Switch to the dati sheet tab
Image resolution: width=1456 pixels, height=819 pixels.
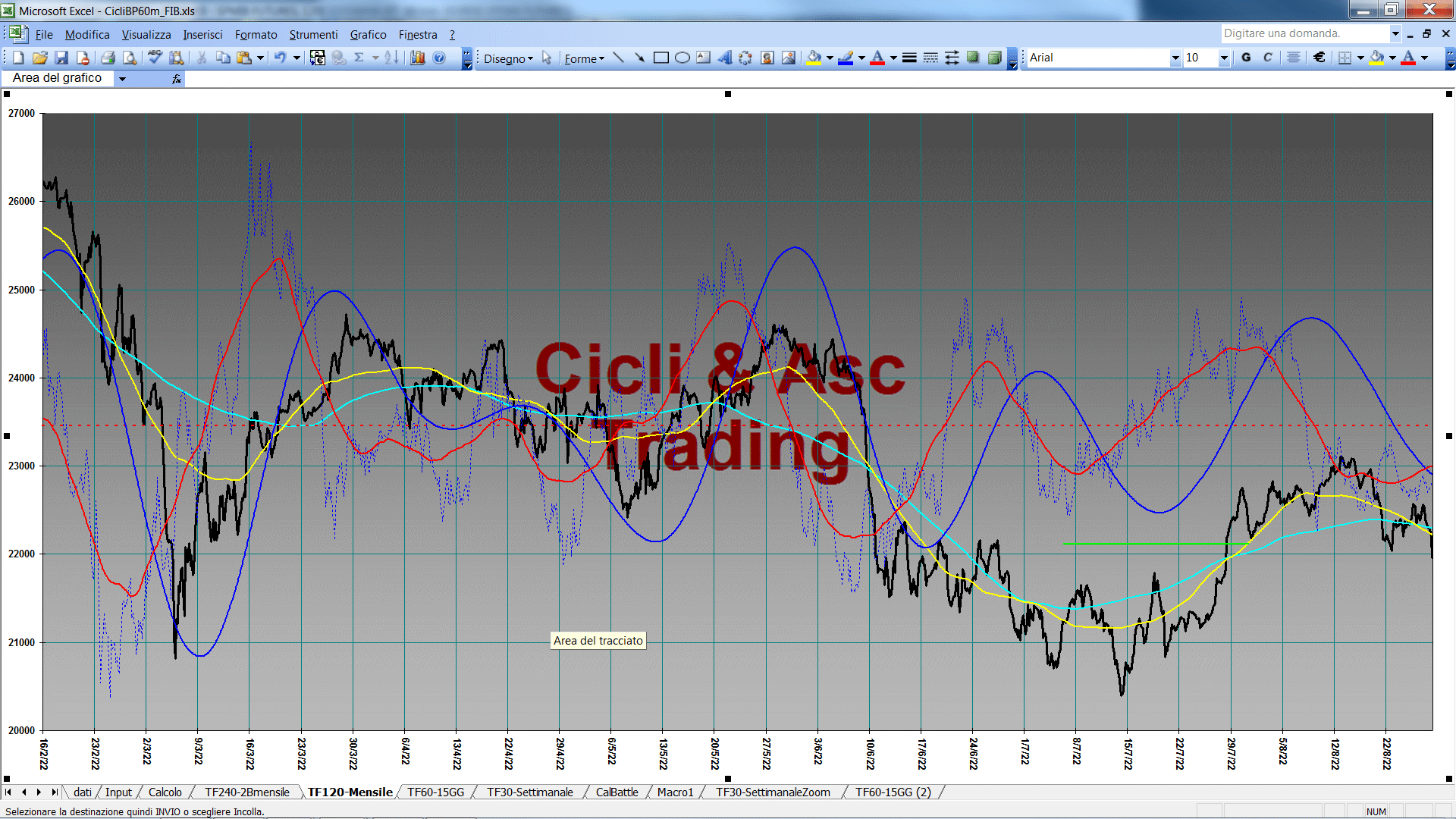tap(83, 792)
